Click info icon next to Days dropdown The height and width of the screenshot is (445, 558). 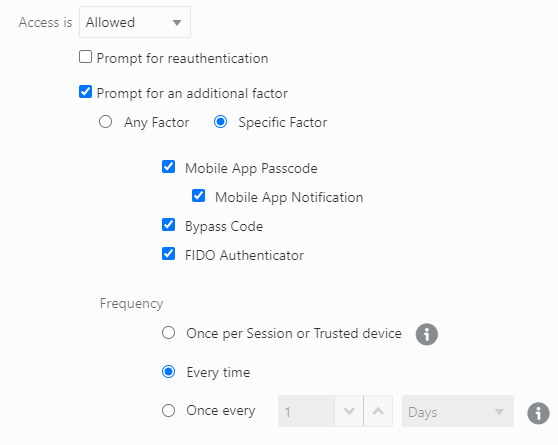pos(538,413)
